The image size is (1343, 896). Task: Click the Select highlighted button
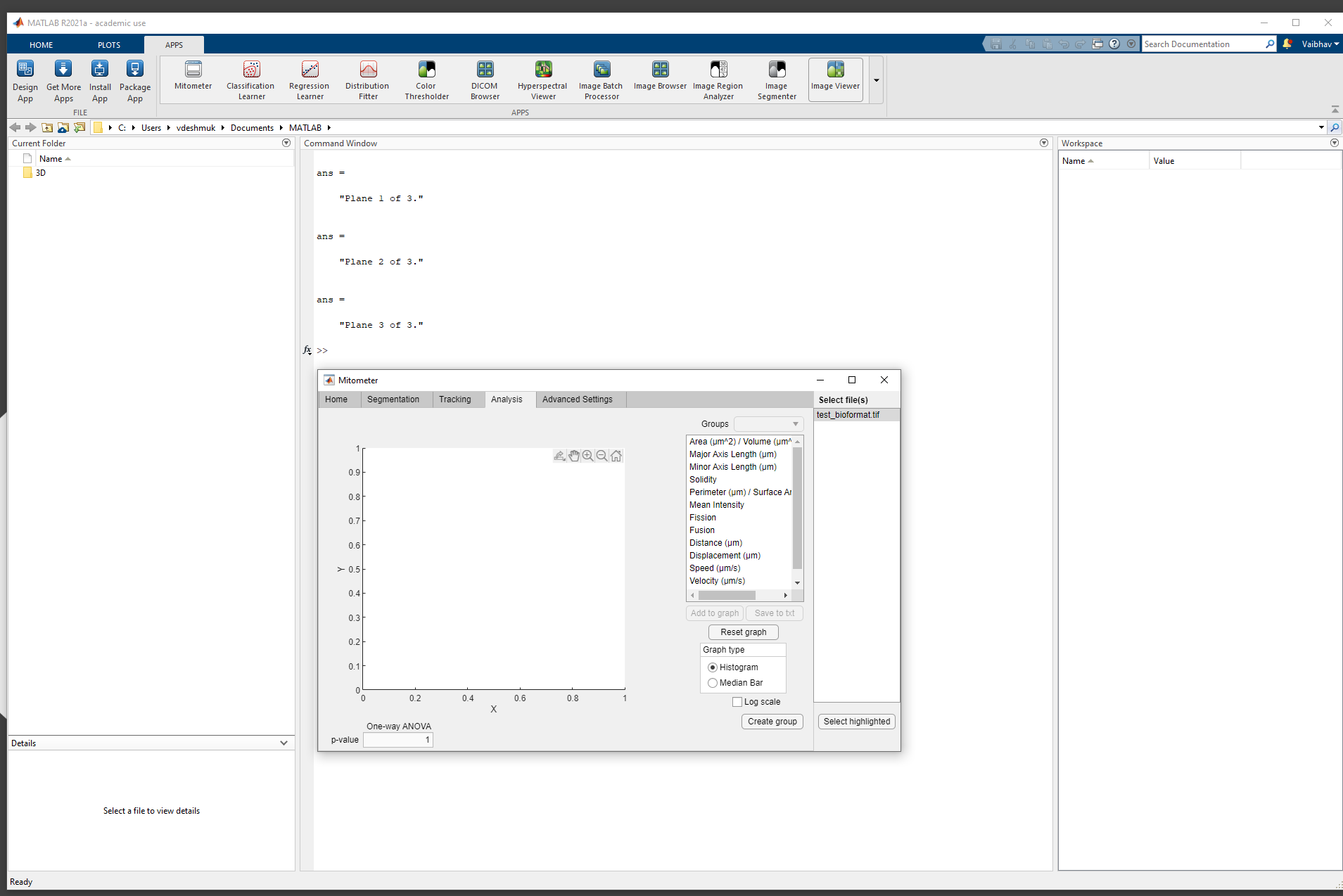856,721
